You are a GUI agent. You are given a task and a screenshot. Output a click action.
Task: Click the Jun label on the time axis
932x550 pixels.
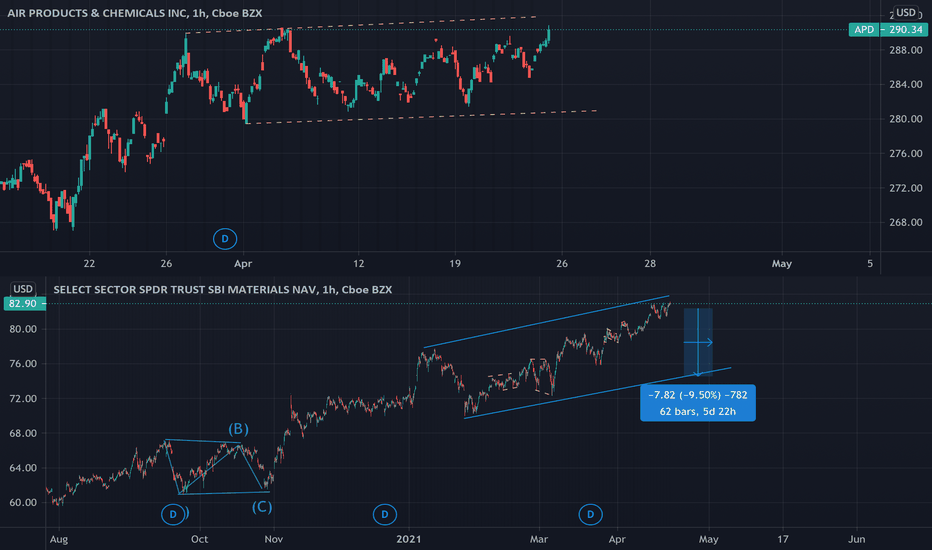(x=857, y=539)
